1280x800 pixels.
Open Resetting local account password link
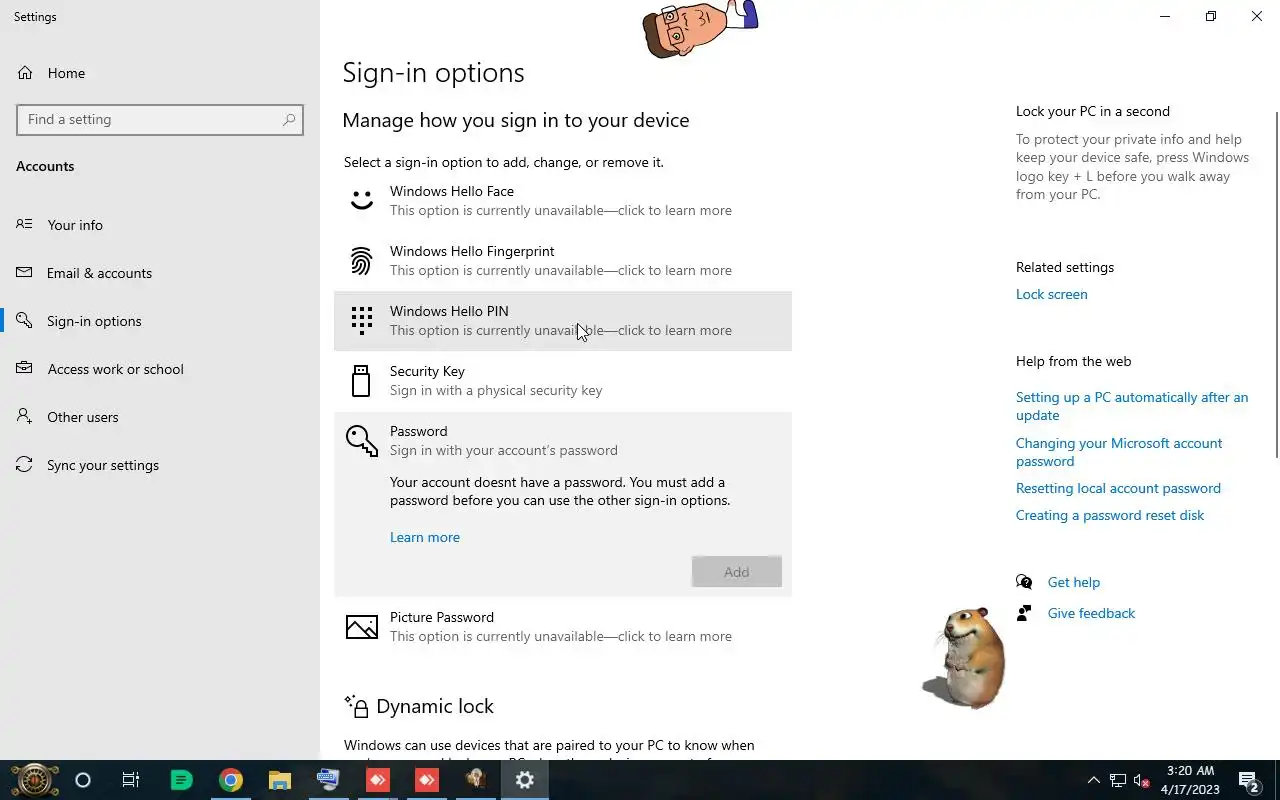click(x=1118, y=488)
